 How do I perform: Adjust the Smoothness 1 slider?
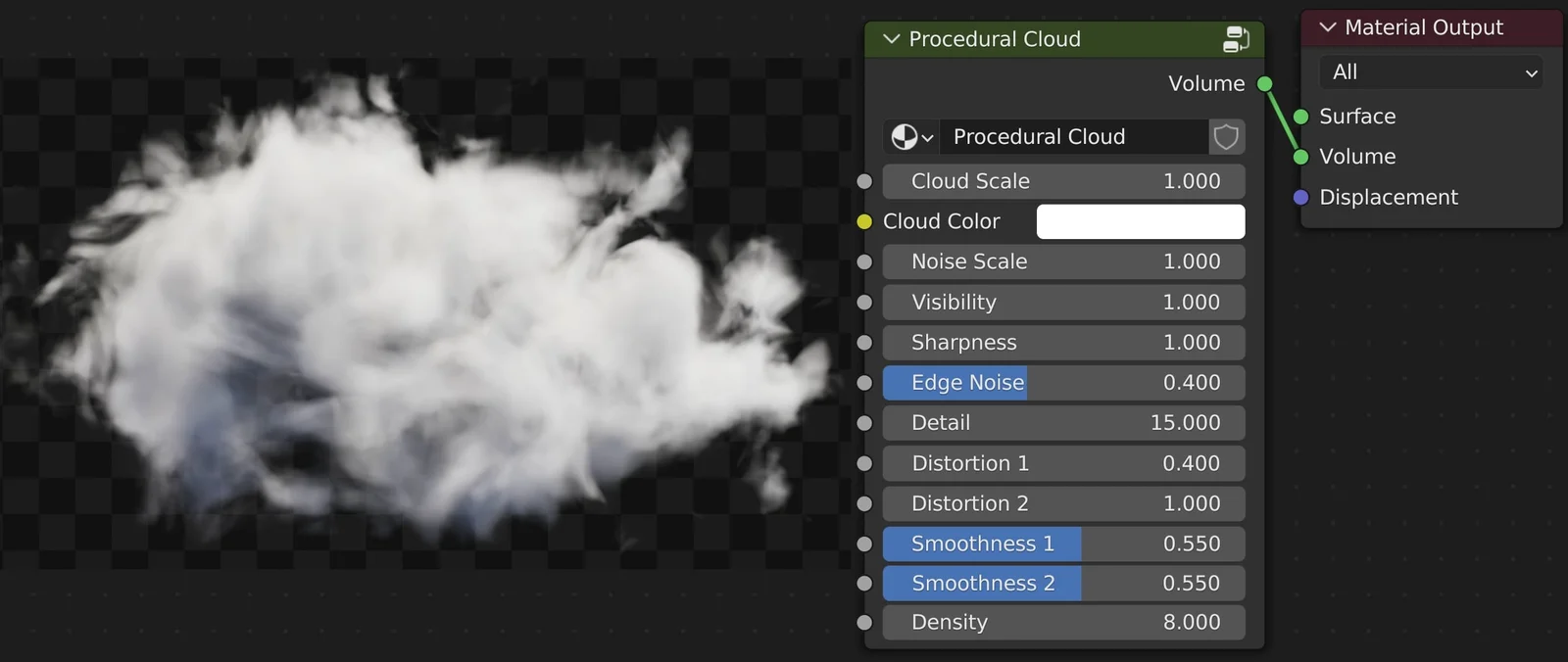click(1064, 544)
